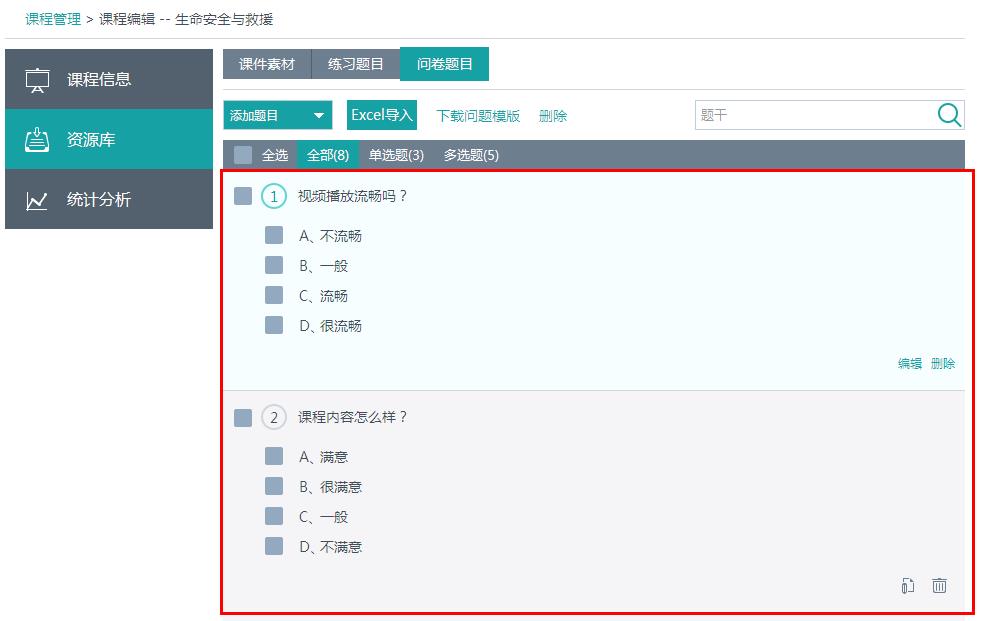
Task: Check option B、很满意 in question 2
Action: 274,486
